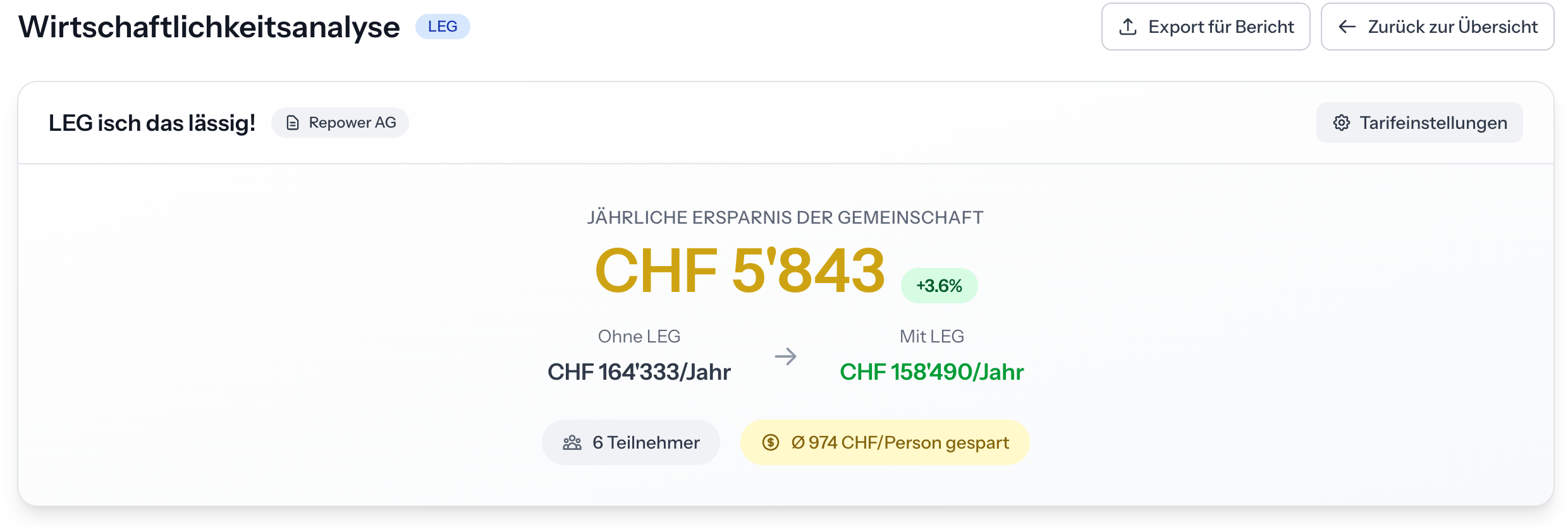Click the 6 Teilnehmer pill text

click(x=646, y=443)
